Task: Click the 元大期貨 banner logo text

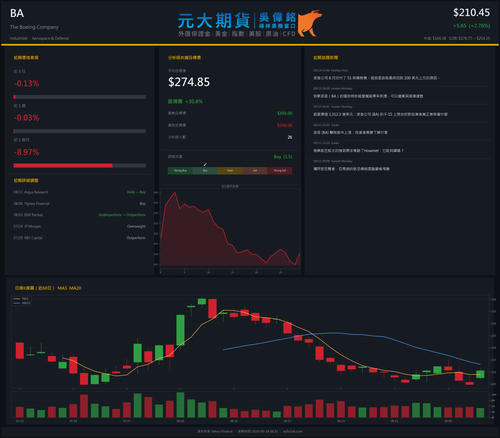Action: (x=214, y=21)
